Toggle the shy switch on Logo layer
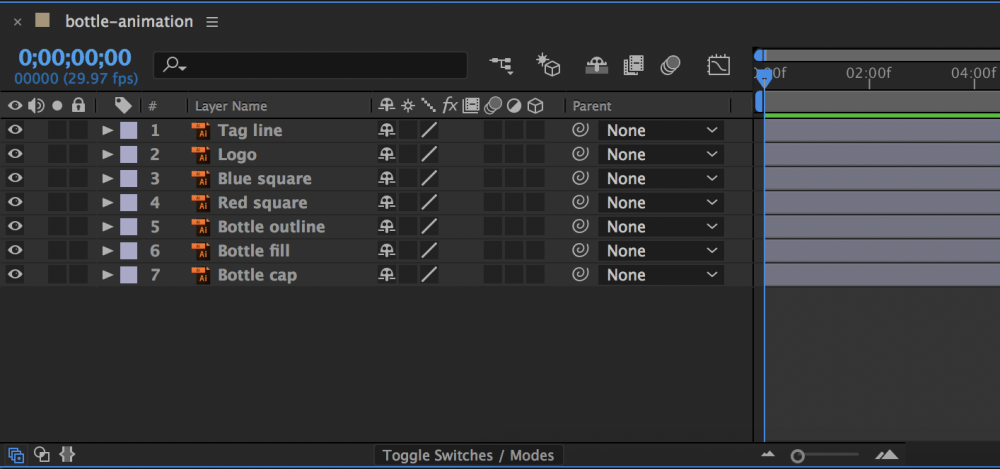Image resolution: width=1000 pixels, height=469 pixels. (386, 154)
